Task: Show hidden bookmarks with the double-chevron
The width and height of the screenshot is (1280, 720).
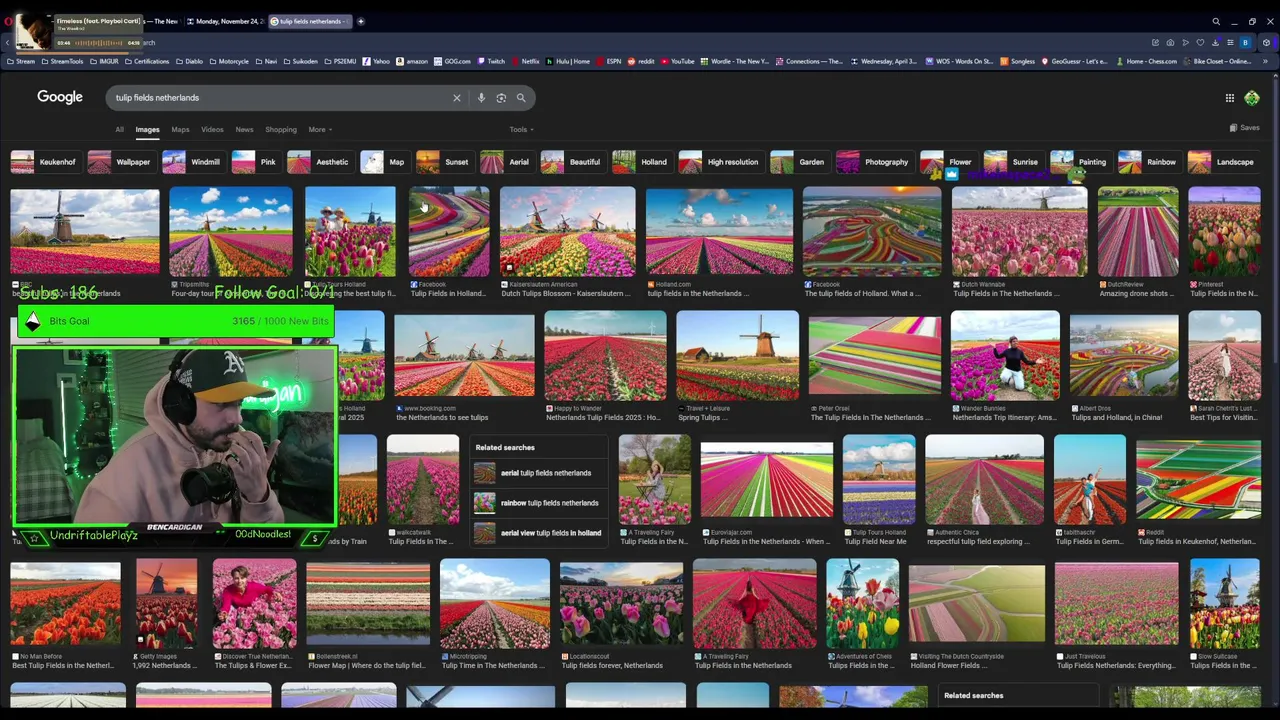Action: coord(1264,61)
